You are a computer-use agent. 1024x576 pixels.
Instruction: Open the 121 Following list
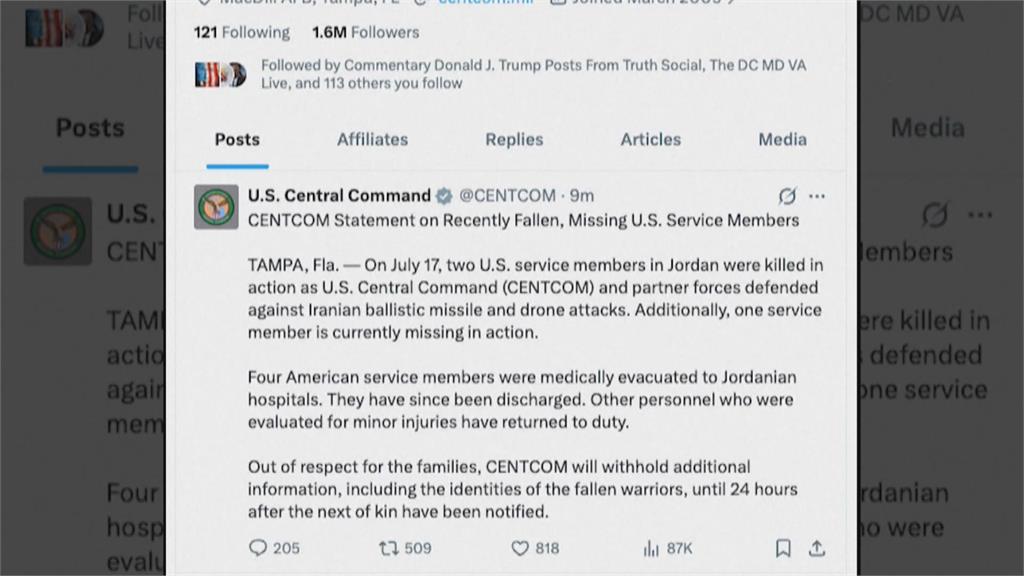(242, 33)
